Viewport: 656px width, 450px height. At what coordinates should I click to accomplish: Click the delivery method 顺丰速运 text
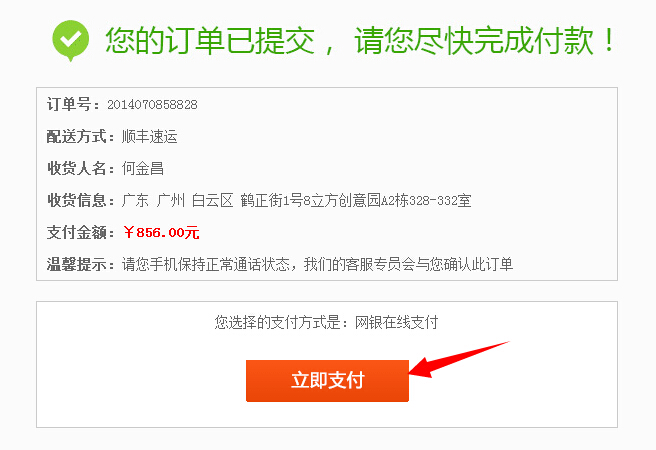(150, 137)
